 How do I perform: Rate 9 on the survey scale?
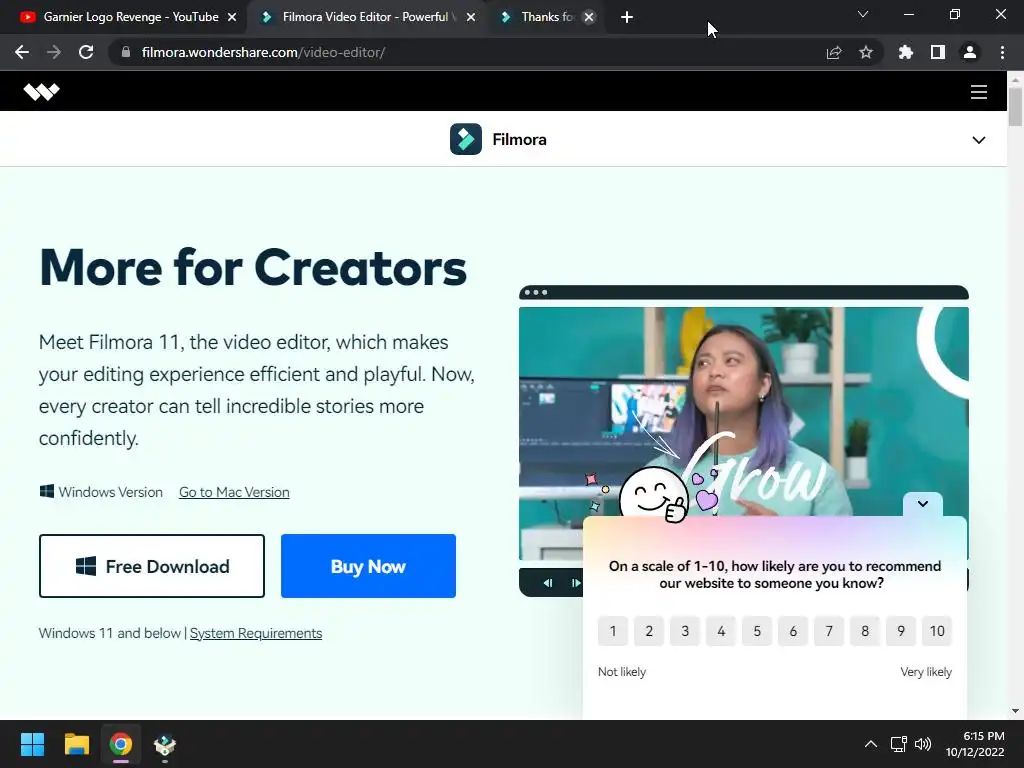coord(901,631)
